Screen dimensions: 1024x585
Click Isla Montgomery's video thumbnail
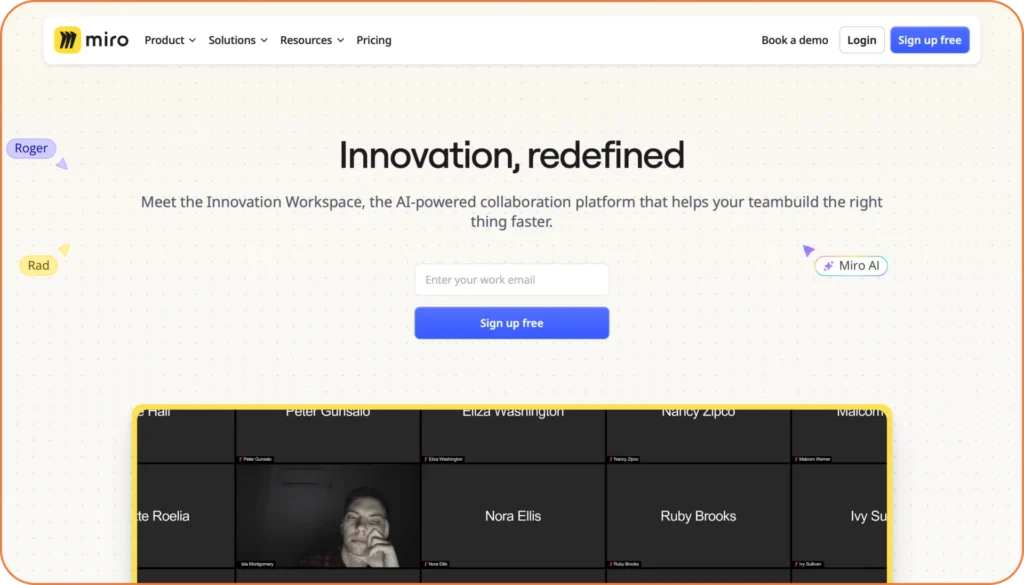pos(330,515)
